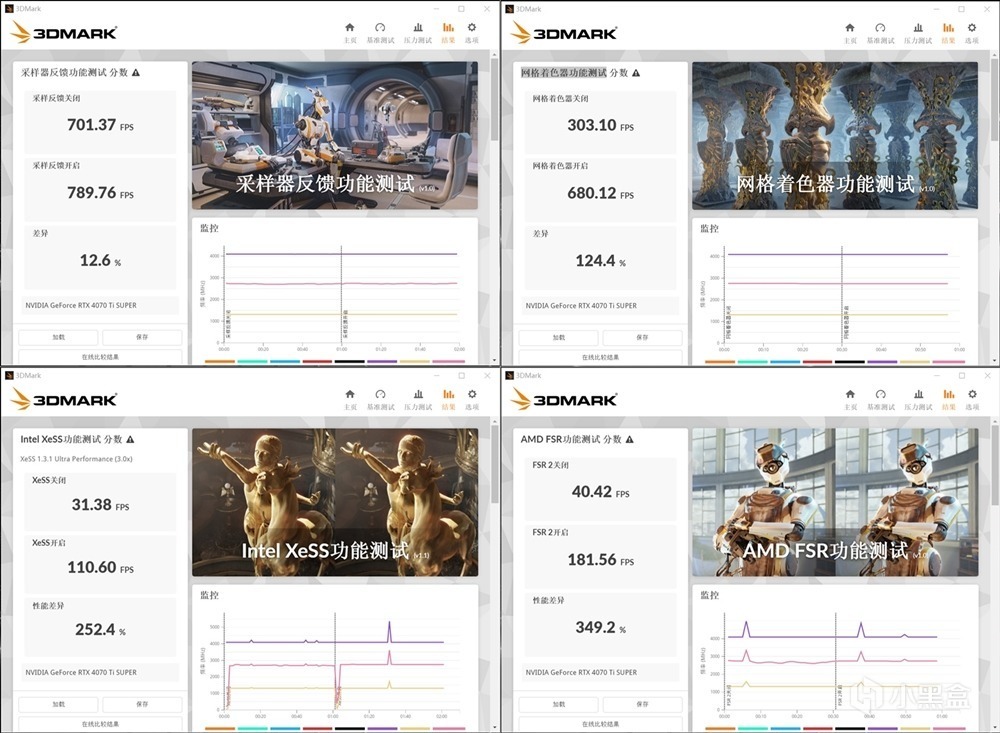The image size is (1000, 733).
Task: Click XeSS 1.3.1 Ultra Performance (3.0x) text
Action: (77, 459)
